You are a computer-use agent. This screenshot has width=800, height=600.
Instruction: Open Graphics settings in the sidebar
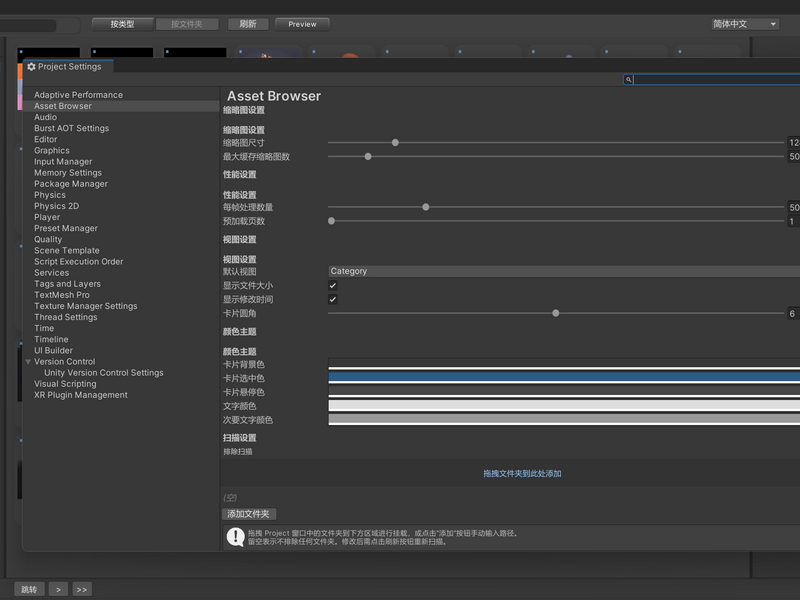52,151
